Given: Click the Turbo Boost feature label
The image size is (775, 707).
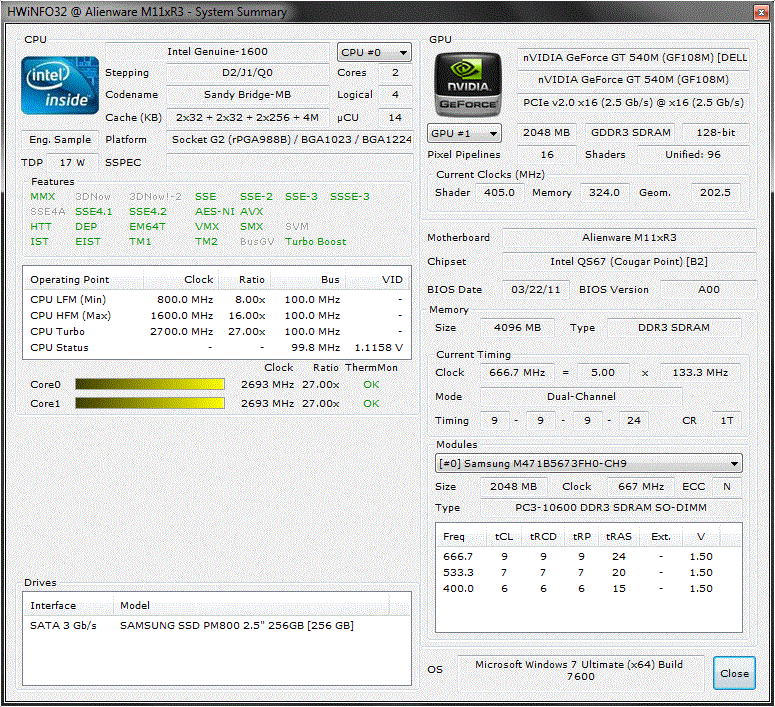Looking at the screenshot, I should coord(315,242).
